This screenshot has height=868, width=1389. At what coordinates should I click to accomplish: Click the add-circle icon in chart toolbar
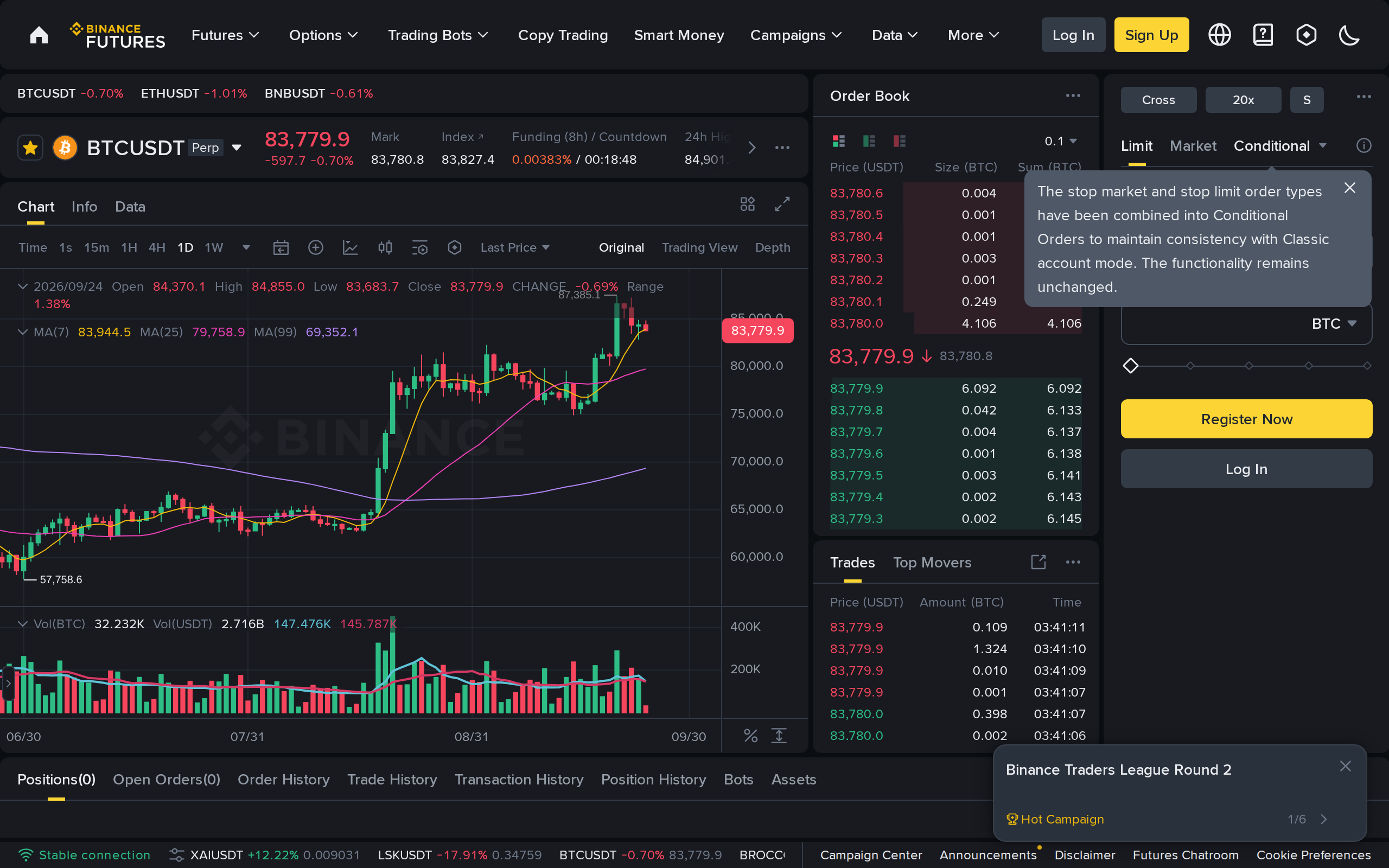[x=316, y=247]
